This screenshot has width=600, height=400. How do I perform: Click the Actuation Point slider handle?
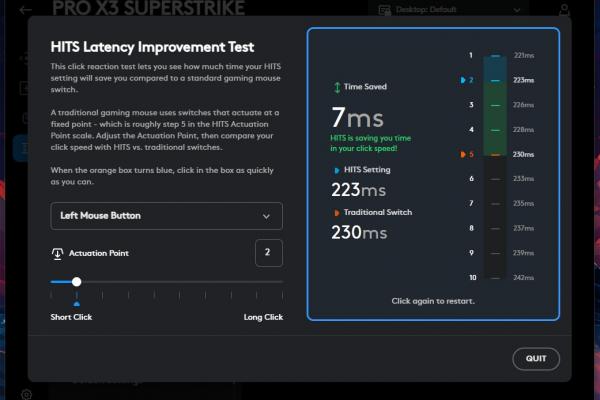coord(77,282)
